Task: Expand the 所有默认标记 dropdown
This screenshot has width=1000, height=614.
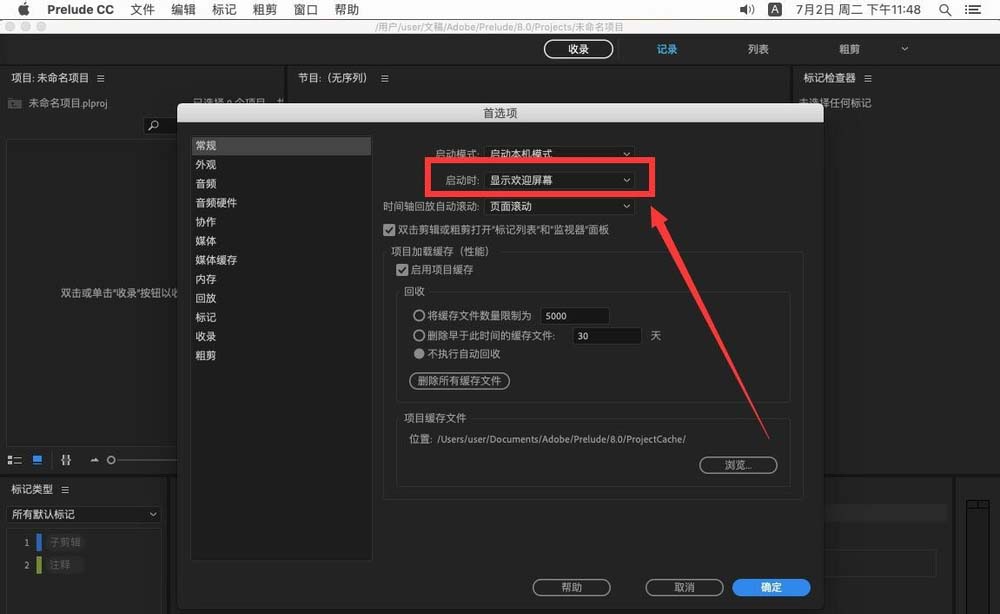Action: click(x=83, y=513)
